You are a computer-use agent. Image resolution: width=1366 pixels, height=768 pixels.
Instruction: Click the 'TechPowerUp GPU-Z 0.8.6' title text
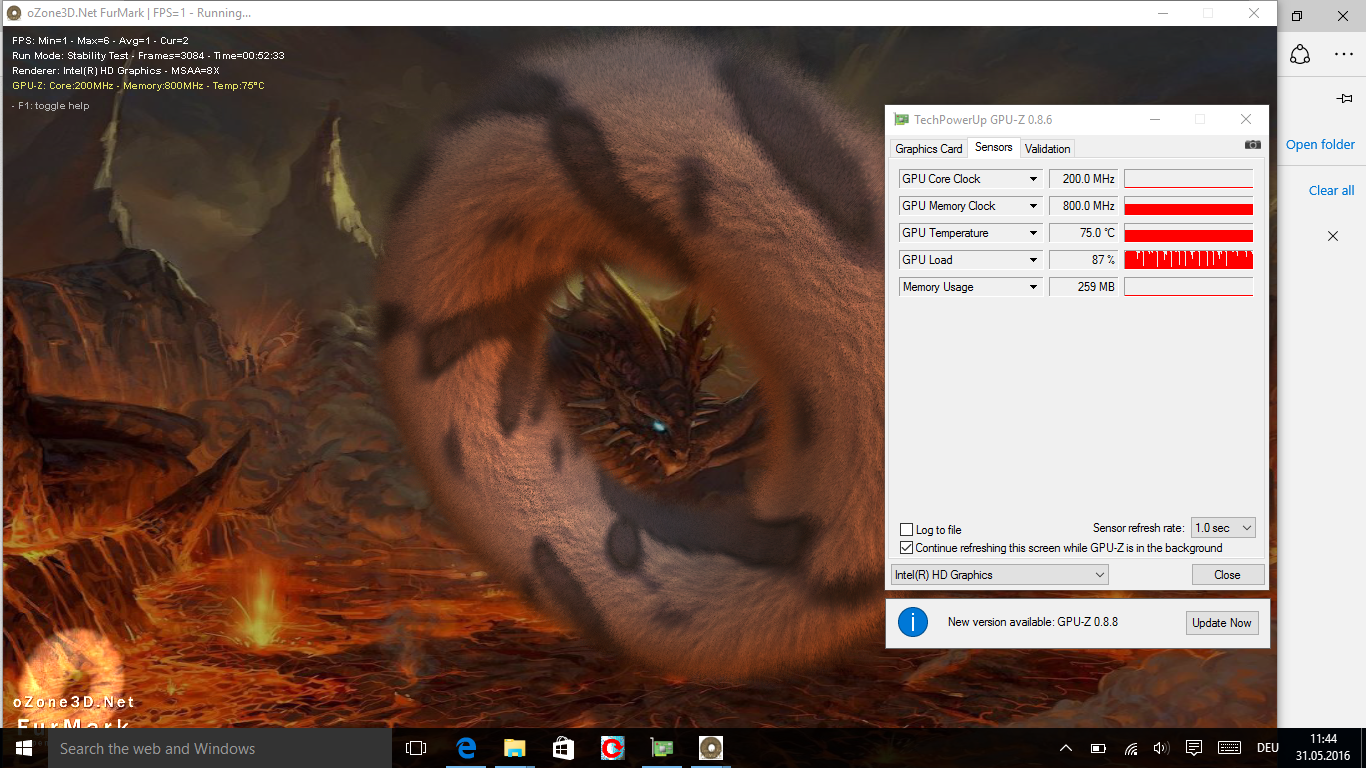[983, 120]
